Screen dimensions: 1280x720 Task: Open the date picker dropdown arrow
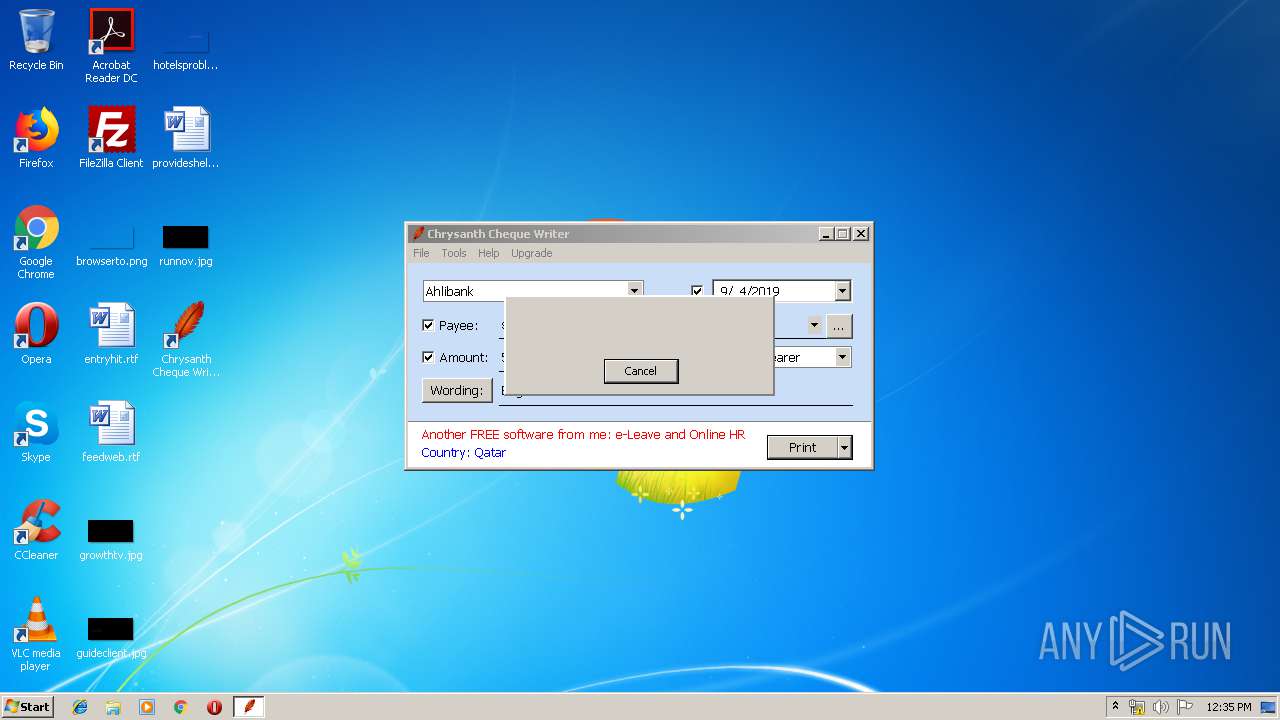click(842, 291)
